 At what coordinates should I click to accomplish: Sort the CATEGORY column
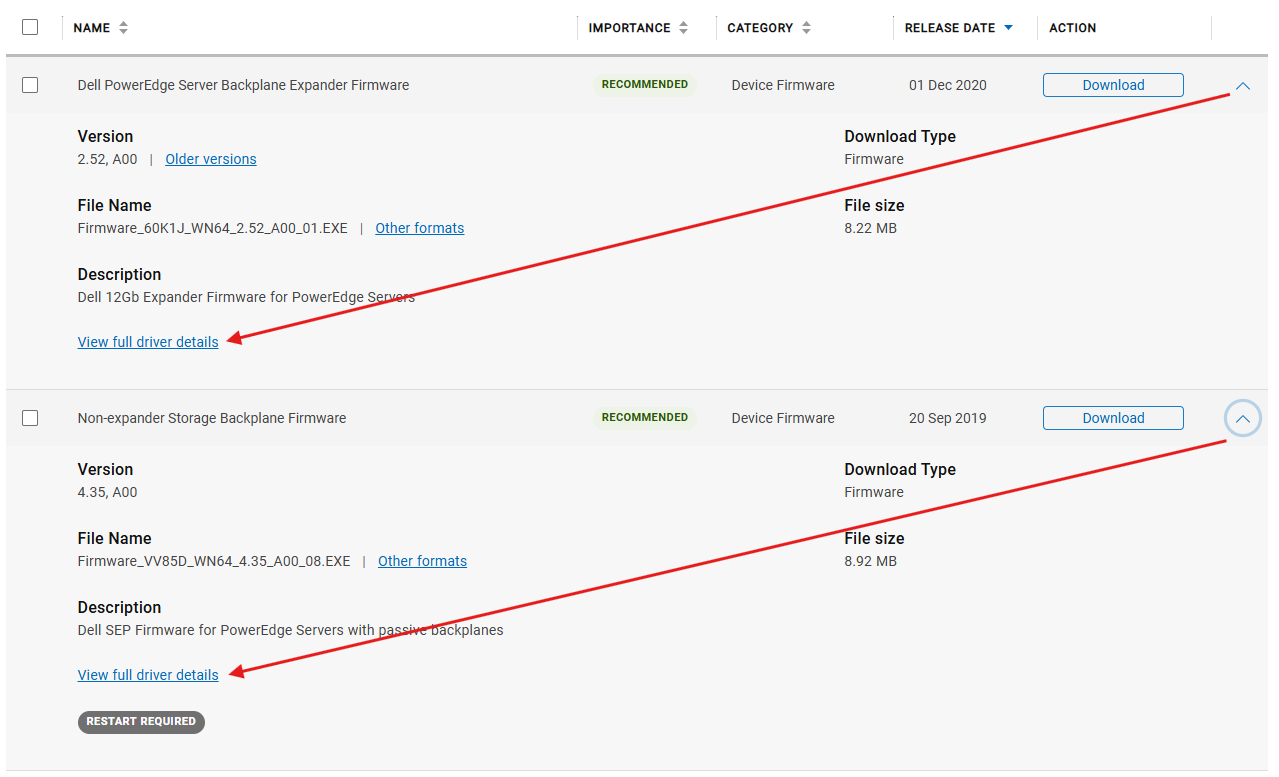pos(805,27)
